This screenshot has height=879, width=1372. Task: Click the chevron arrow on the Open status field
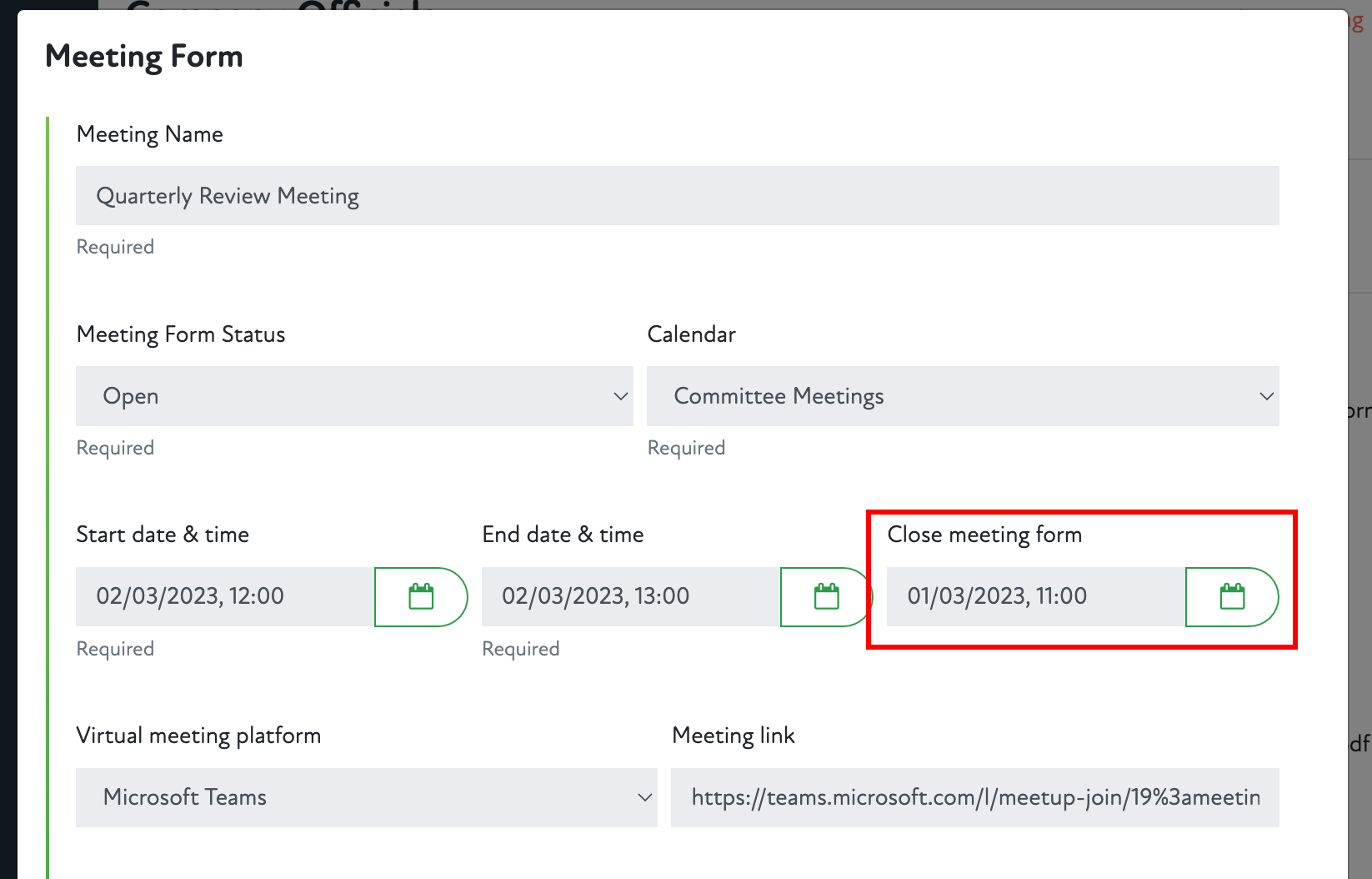[x=620, y=396]
